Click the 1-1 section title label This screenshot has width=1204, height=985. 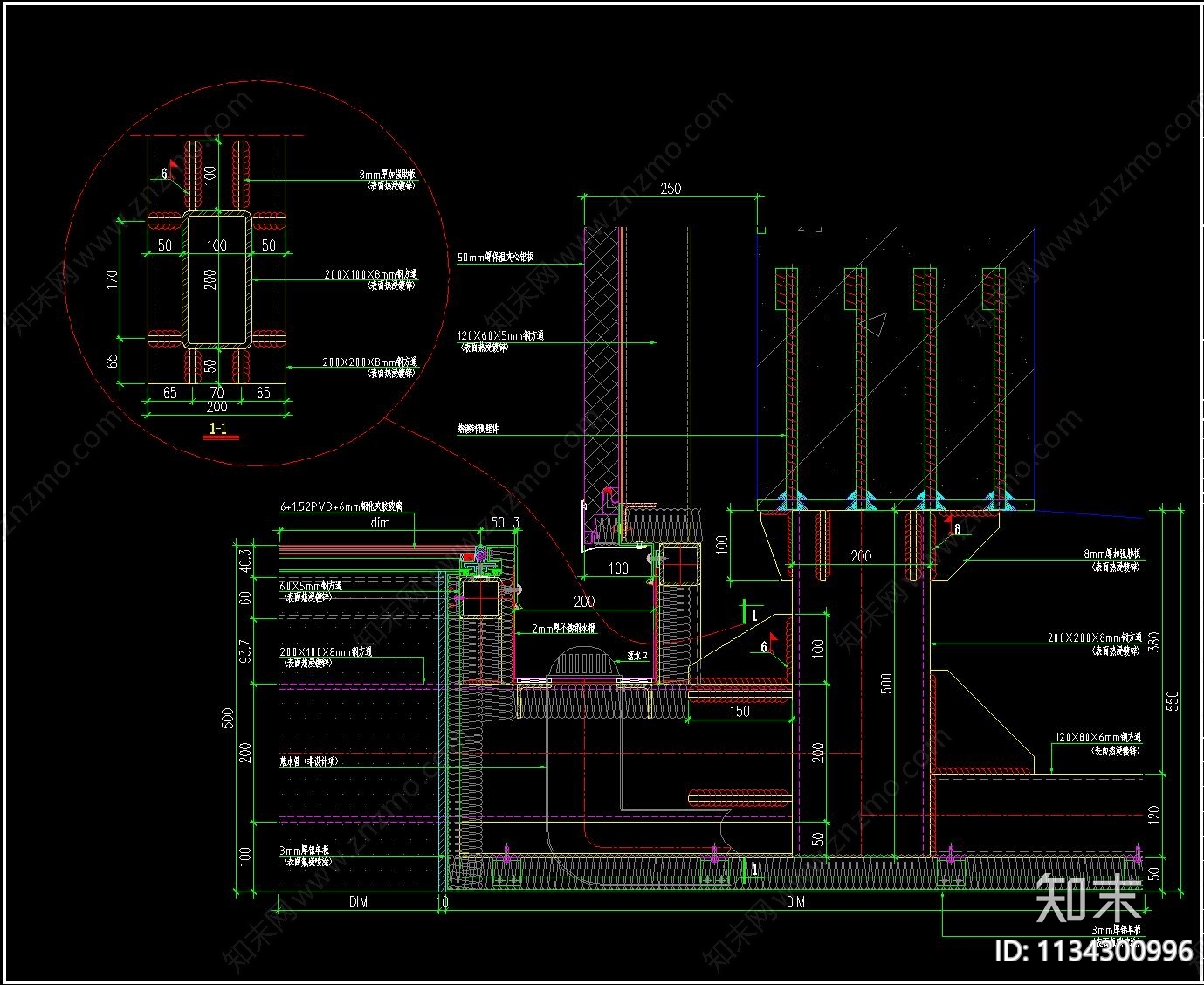[x=218, y=428]
